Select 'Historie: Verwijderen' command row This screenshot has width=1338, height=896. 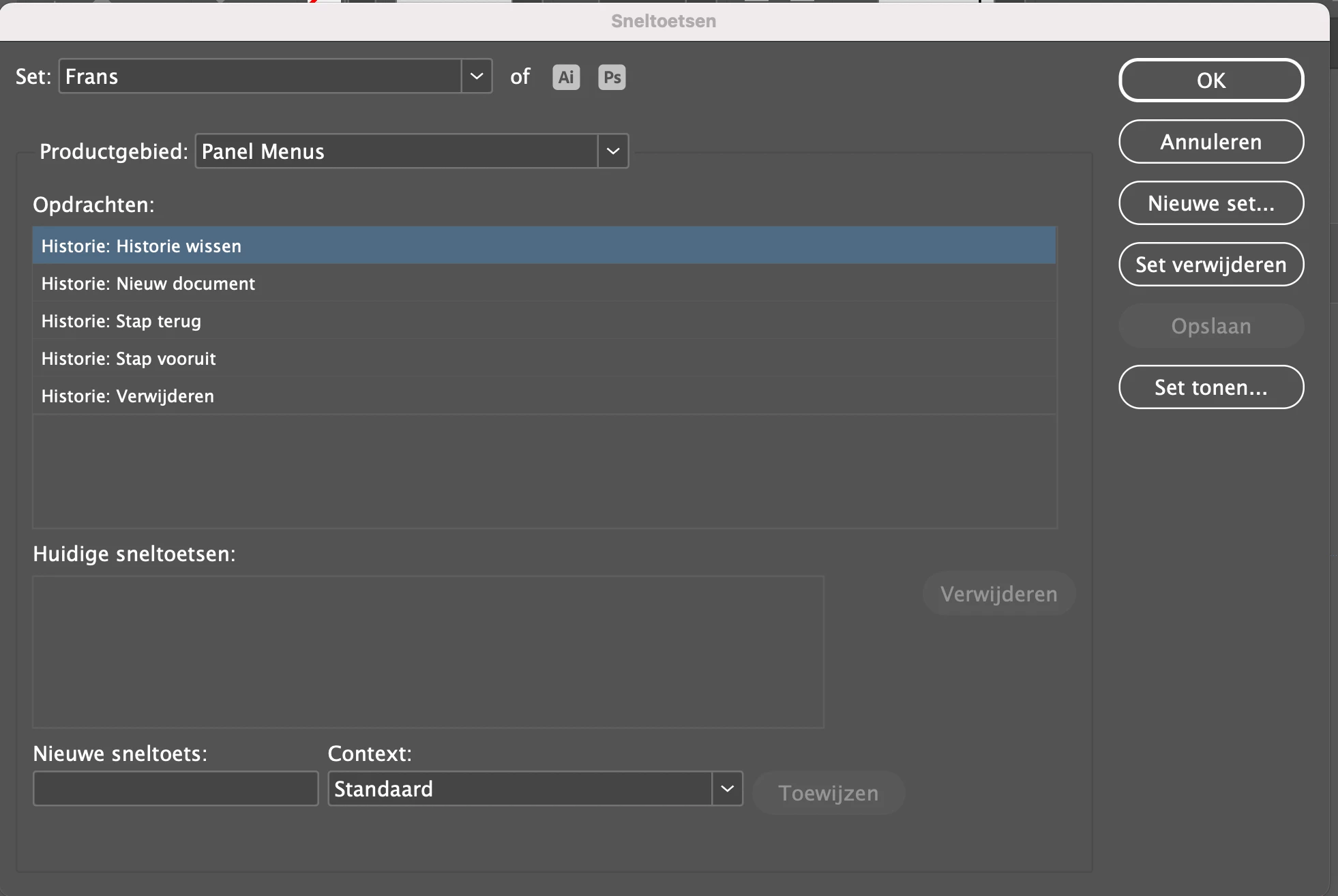[x=128, y=396]
